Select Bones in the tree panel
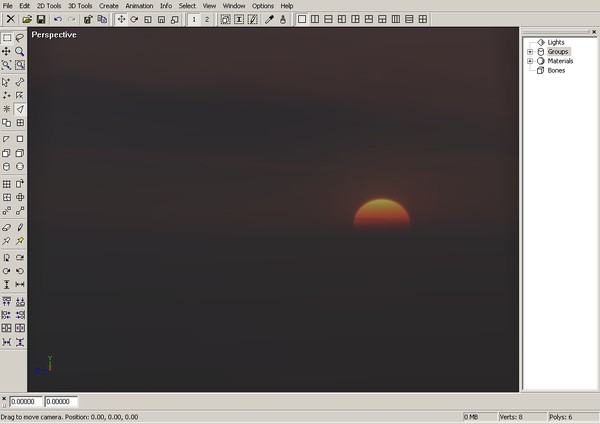The height and width of the screenshot is (424, 600). (556, 70)
